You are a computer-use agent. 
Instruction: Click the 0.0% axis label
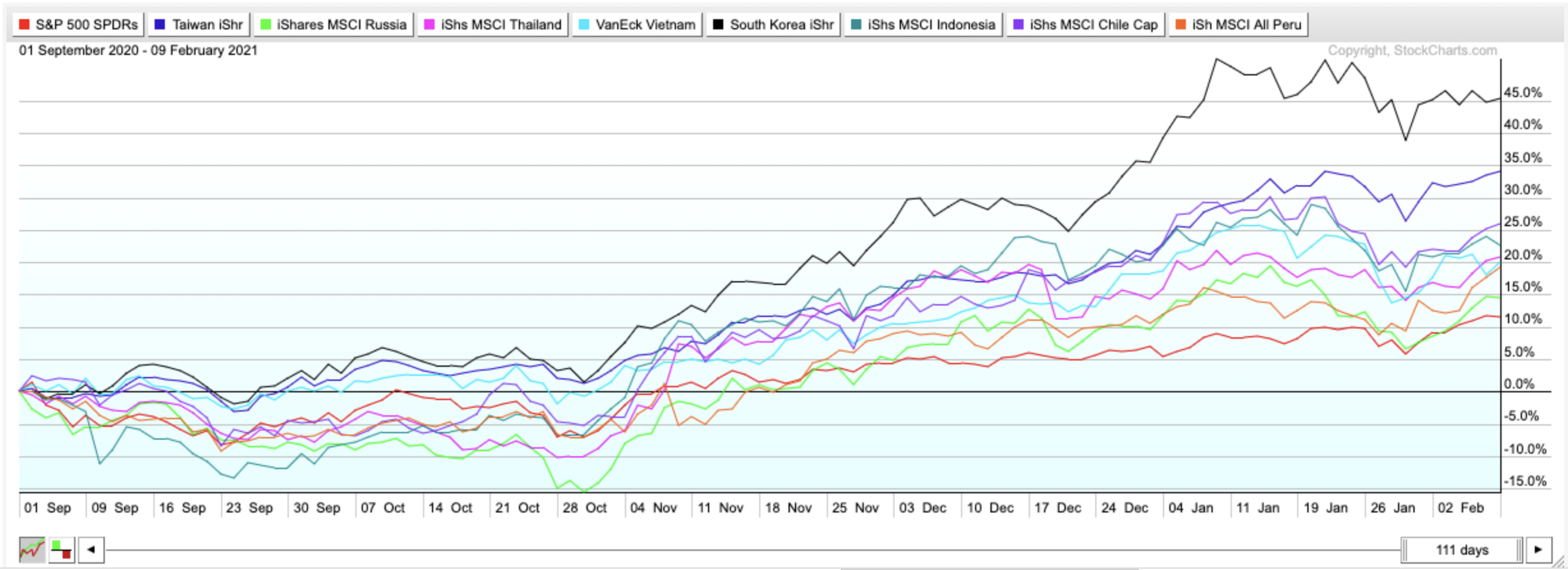(x=1519, y=384)
